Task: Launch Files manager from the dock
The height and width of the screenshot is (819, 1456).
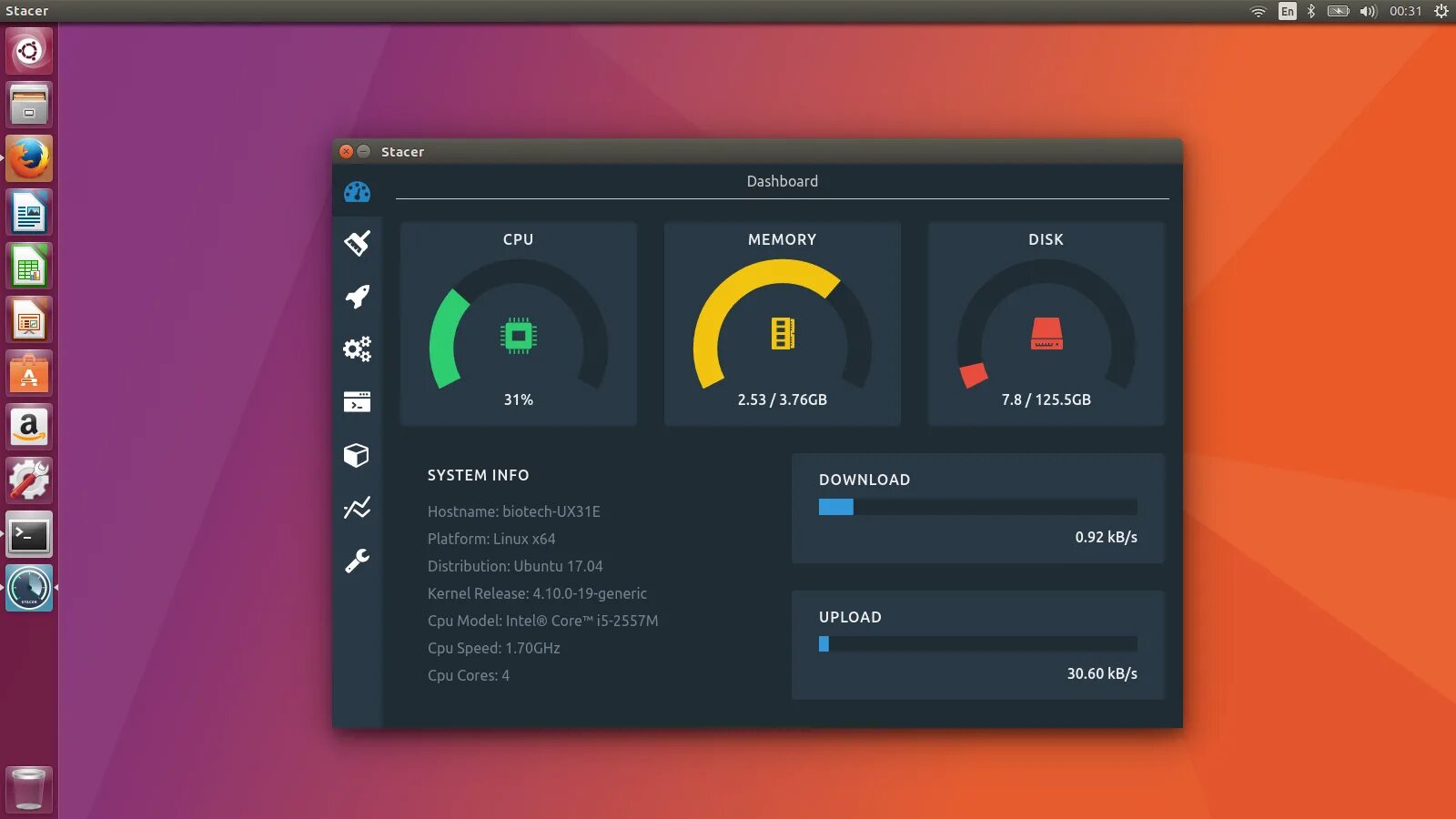Action: (29, 105)
